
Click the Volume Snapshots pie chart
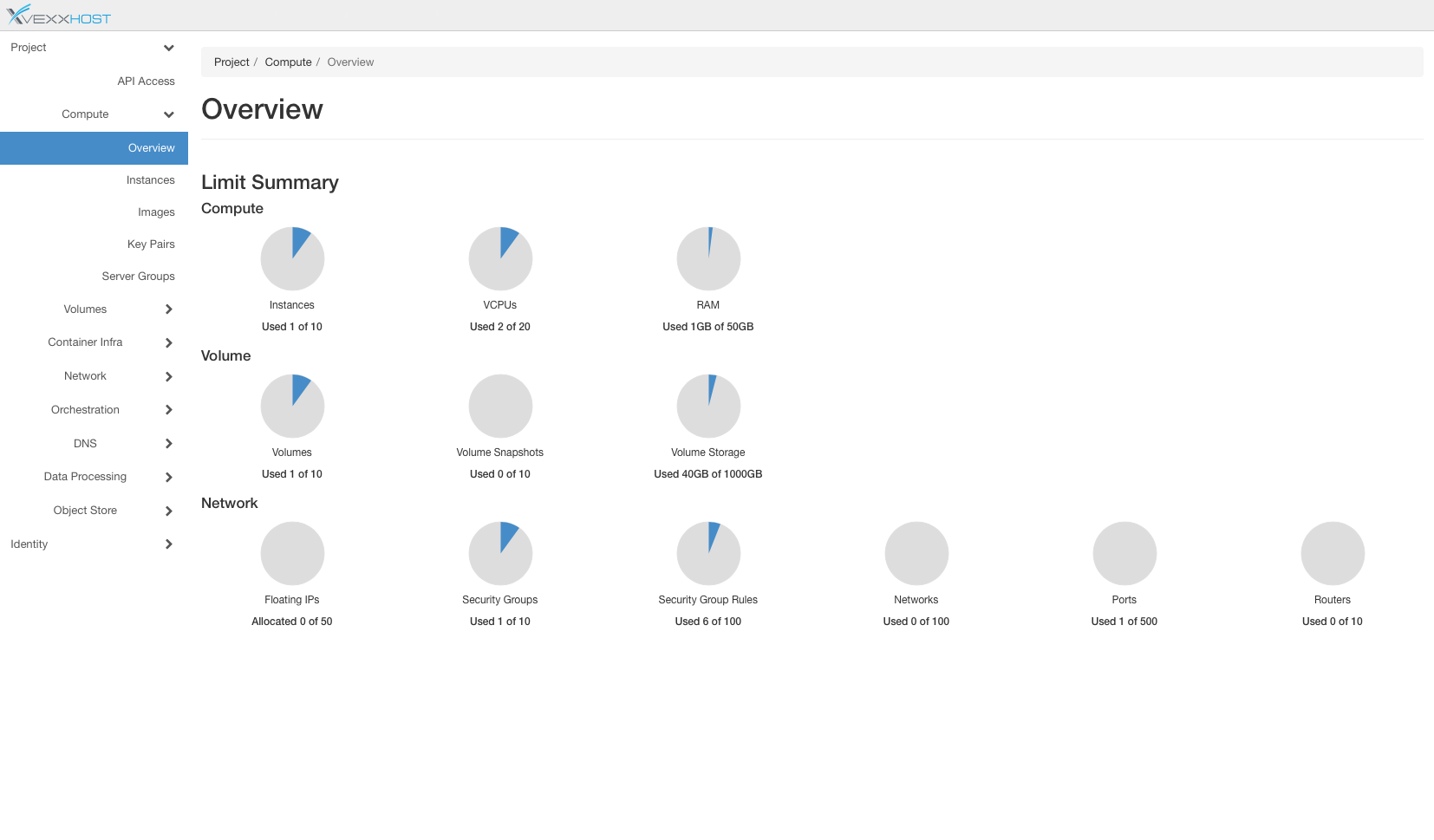click(500, 406)
